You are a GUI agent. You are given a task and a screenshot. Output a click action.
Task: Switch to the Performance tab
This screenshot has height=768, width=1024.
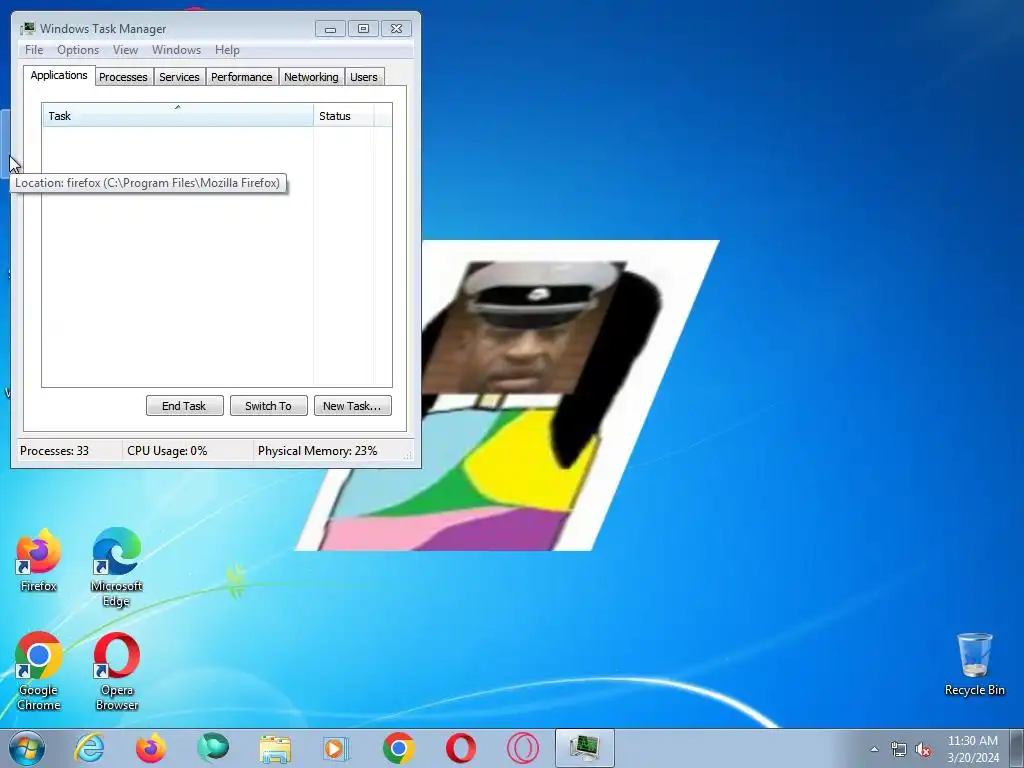tap(242, 77)
